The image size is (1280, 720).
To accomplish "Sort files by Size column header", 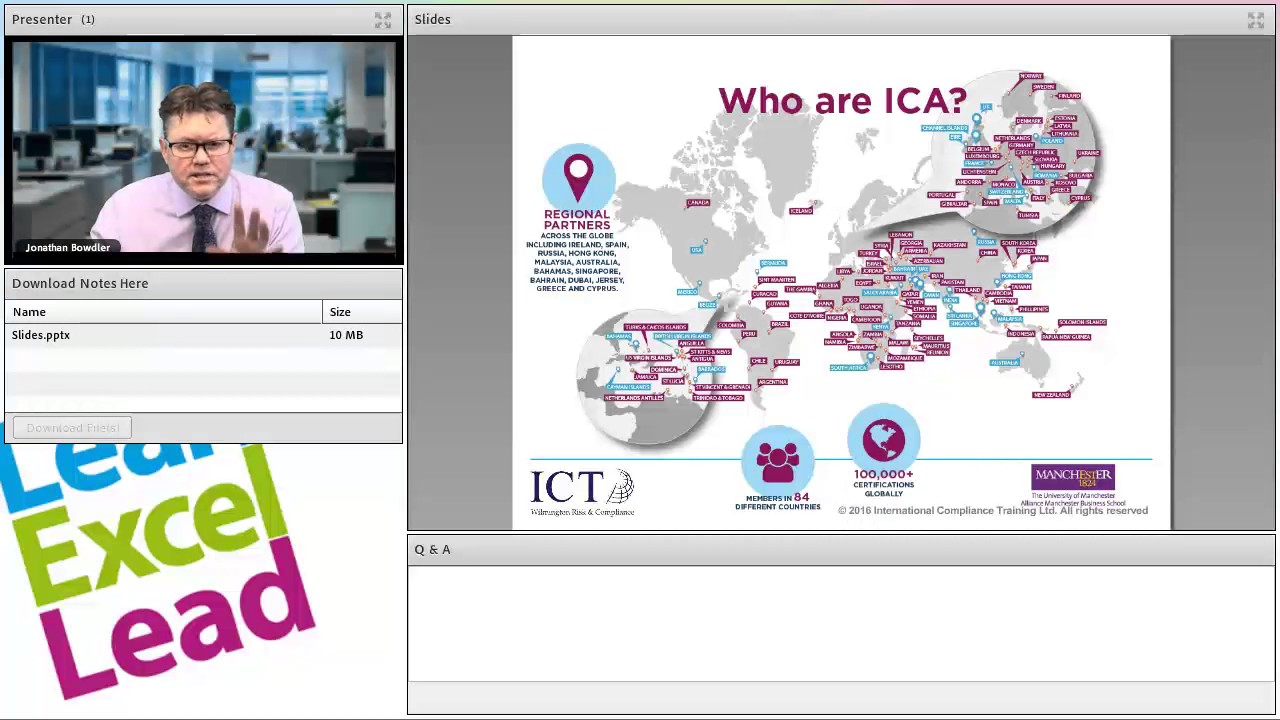I will pyautogui.click(x=362, y=312).
